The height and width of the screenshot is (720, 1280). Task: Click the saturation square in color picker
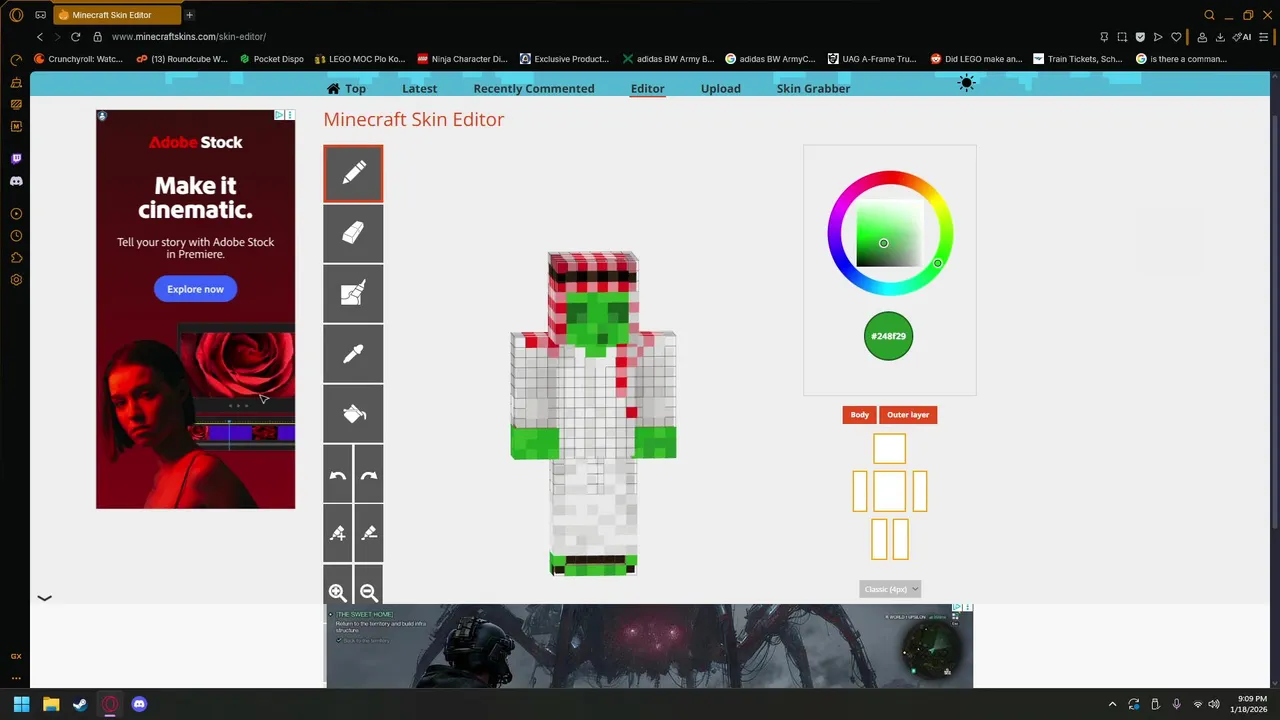pos(890,233)
